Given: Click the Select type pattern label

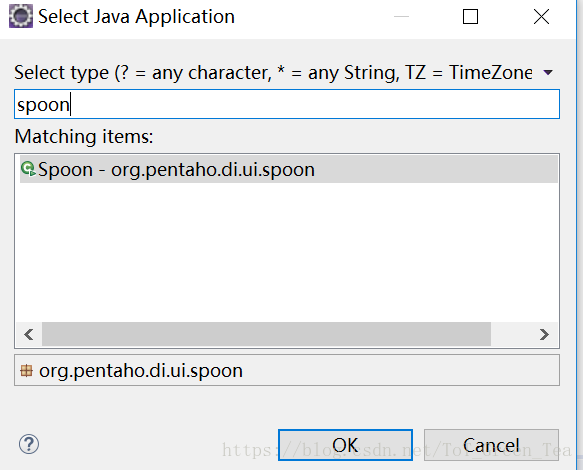Looking at the screenshot, I should (x=273, y=72).
